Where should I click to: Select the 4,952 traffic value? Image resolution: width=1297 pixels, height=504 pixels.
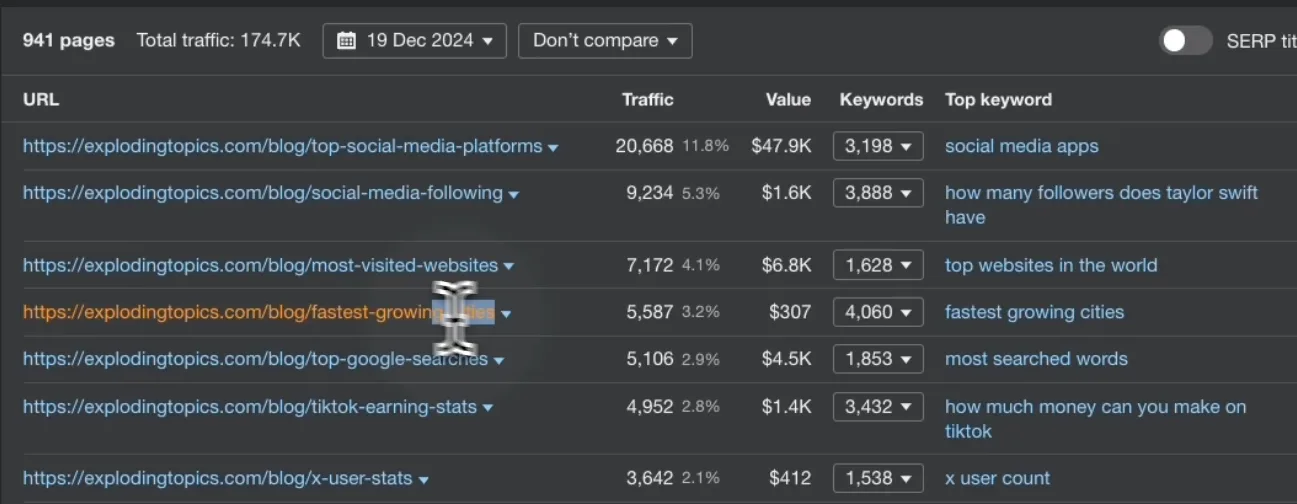(x=650, y=407)
